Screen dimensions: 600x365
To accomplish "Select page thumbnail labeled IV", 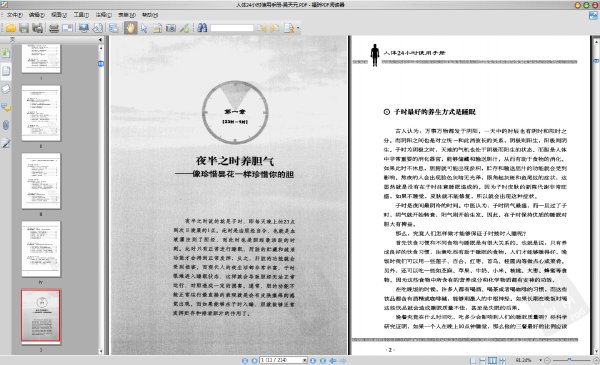I will pos(41,249).
